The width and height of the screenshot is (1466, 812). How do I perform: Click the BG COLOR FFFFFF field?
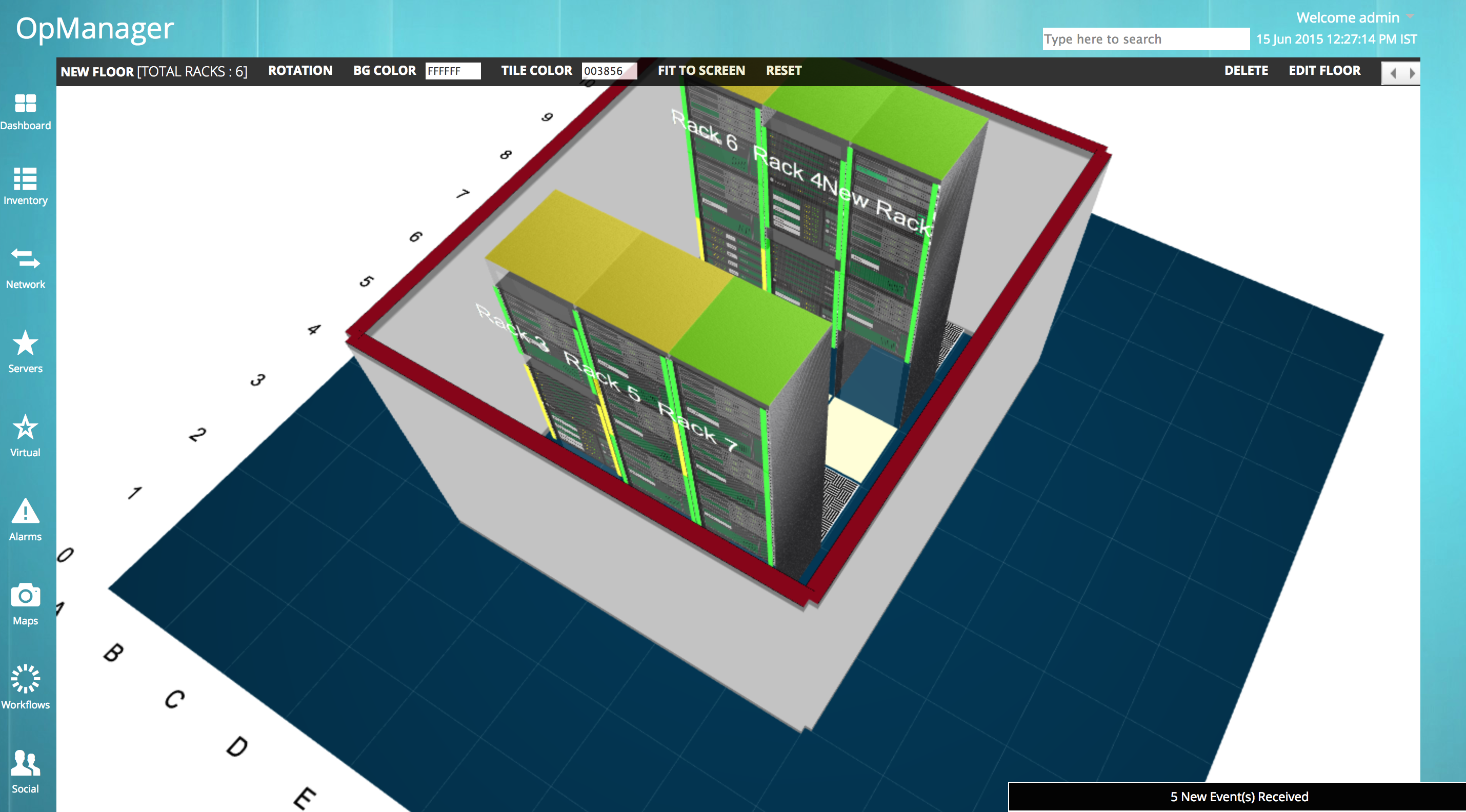click(452, 71)
